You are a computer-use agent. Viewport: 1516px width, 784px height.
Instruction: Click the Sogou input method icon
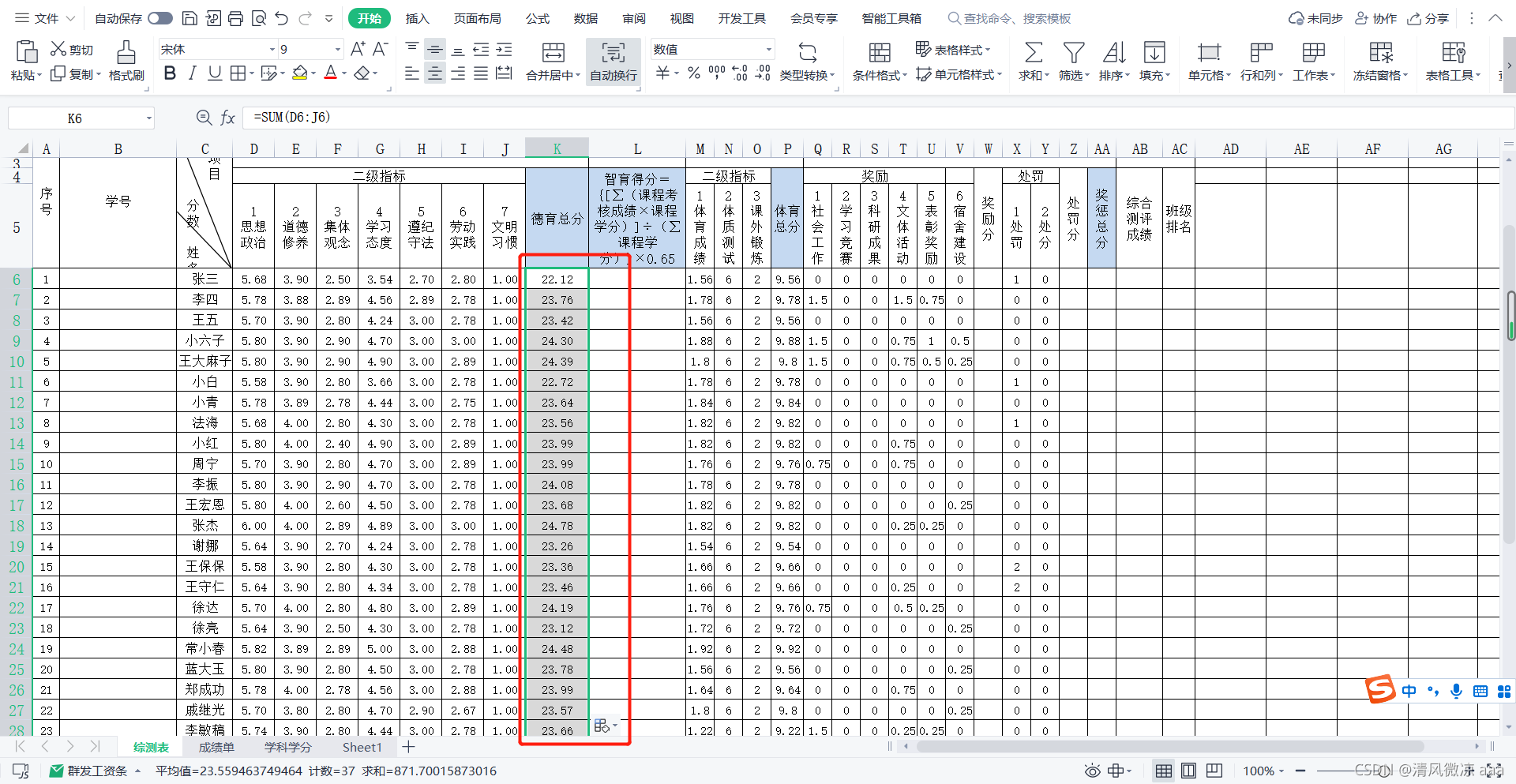pyautogui.click(x=1380, y=689)
